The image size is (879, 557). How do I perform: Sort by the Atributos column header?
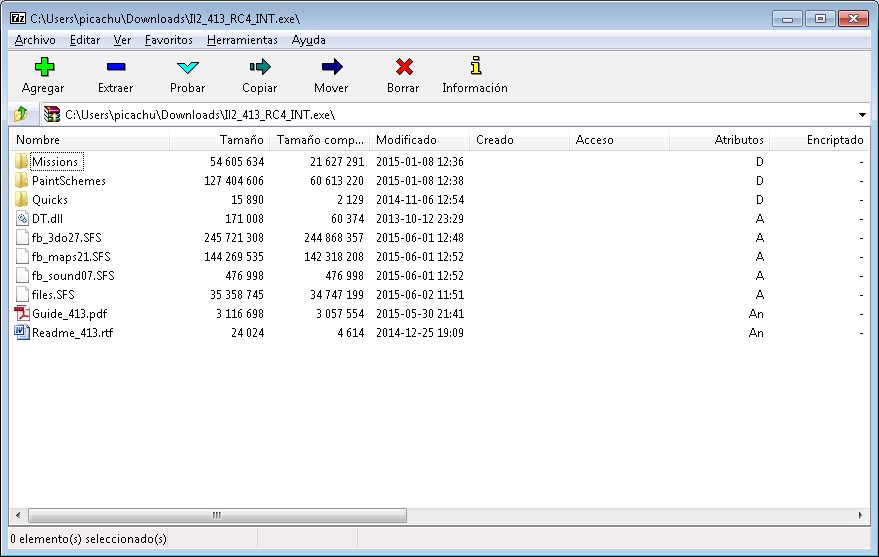click(x=719, y=140)
